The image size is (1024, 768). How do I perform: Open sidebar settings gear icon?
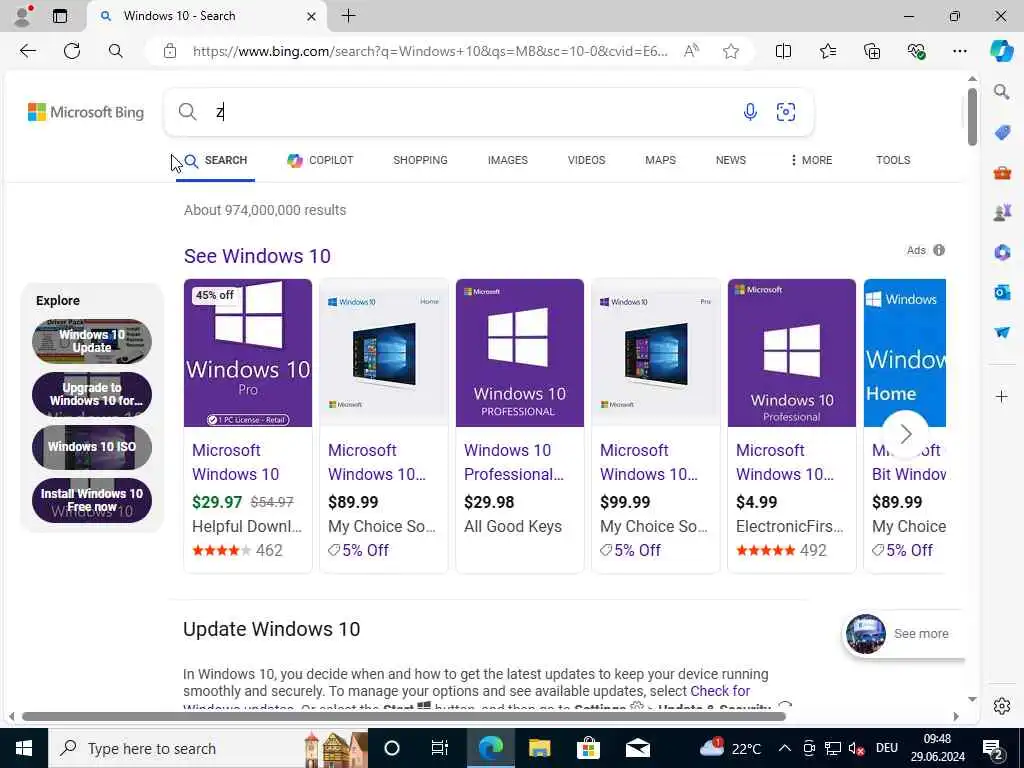tap(1002, 706)
